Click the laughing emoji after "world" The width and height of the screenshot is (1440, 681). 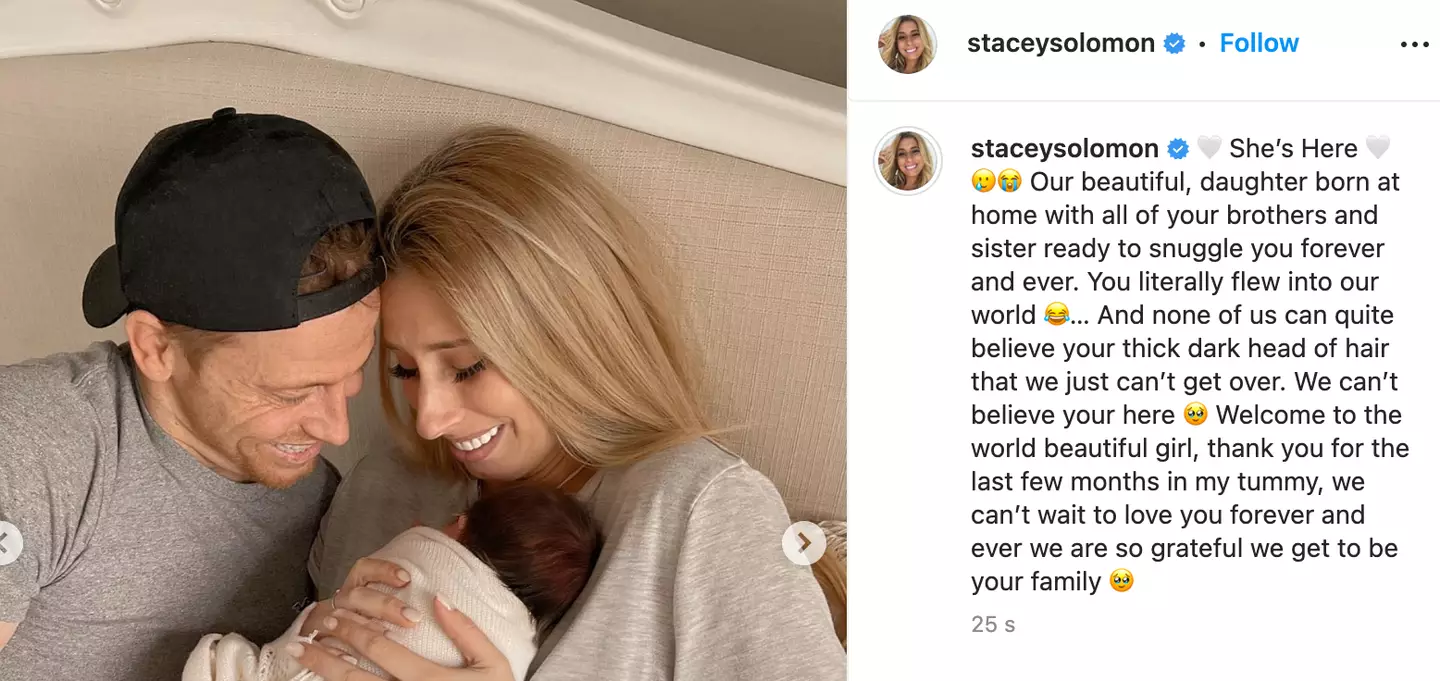(x=1056, y=315)
